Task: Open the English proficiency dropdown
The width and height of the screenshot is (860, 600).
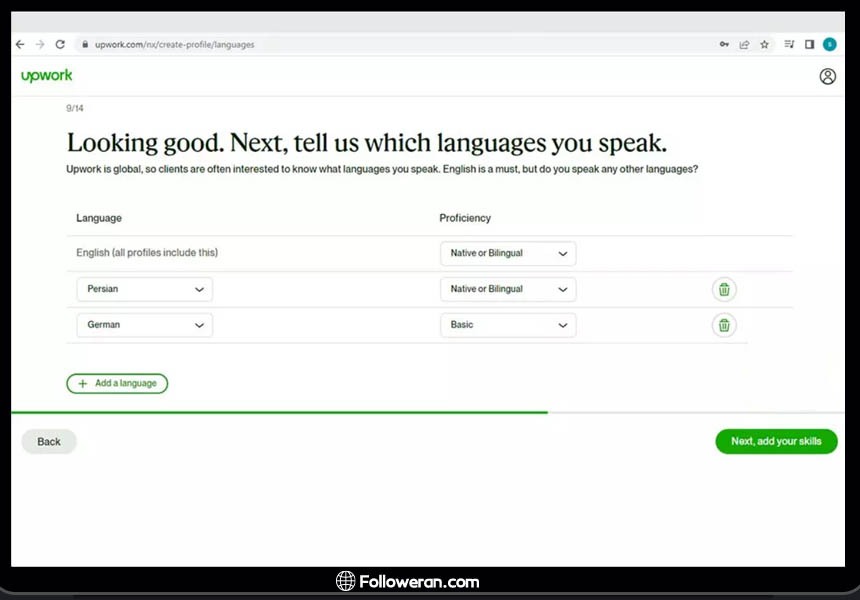Action: coord(508,254)
